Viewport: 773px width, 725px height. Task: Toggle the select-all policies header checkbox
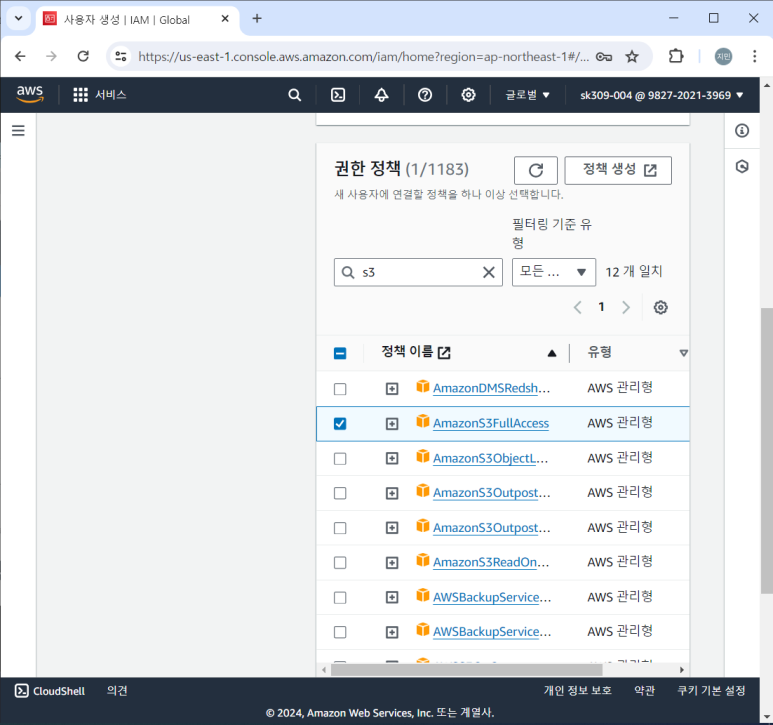coord(340,353)
